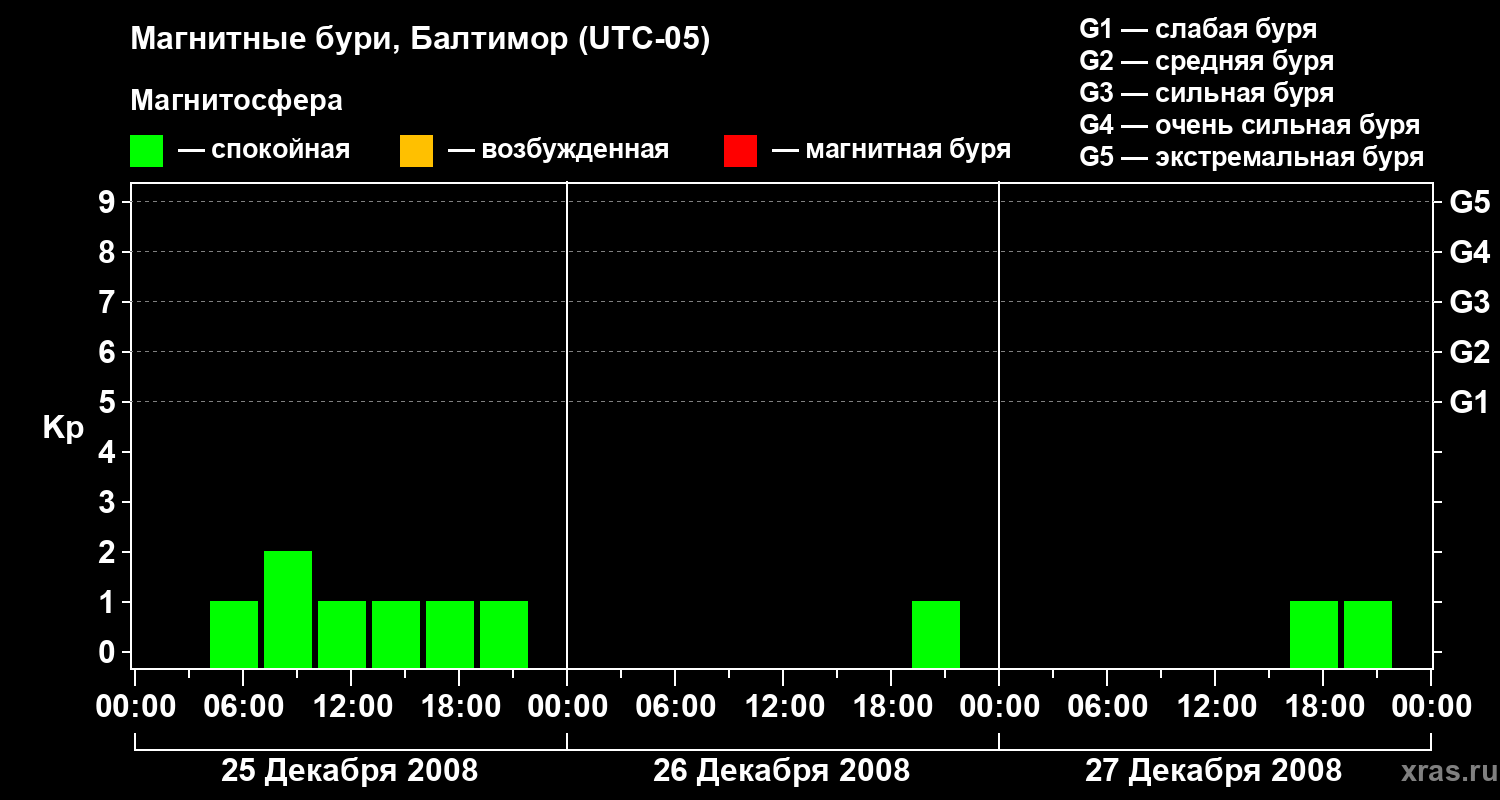The width and height of the screenshot is (1500, 800).
Task: Click the Kp axis value 6
Action: point(109,353)
